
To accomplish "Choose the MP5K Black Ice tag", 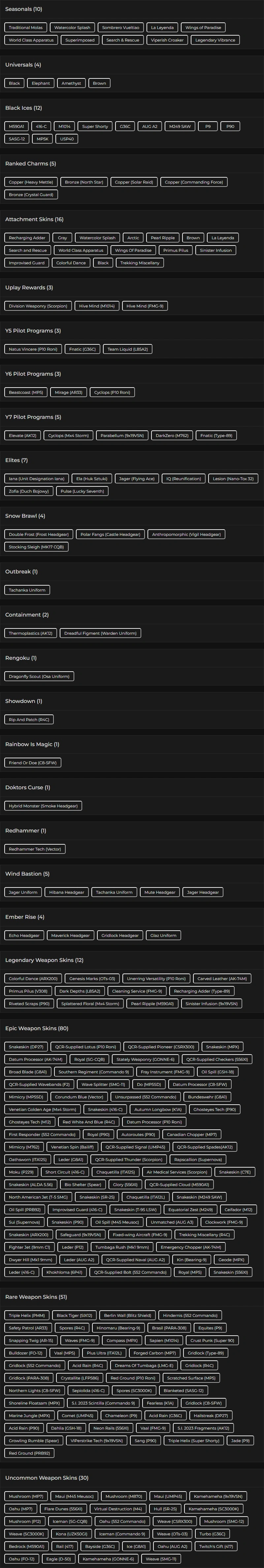I will point(43,139).
